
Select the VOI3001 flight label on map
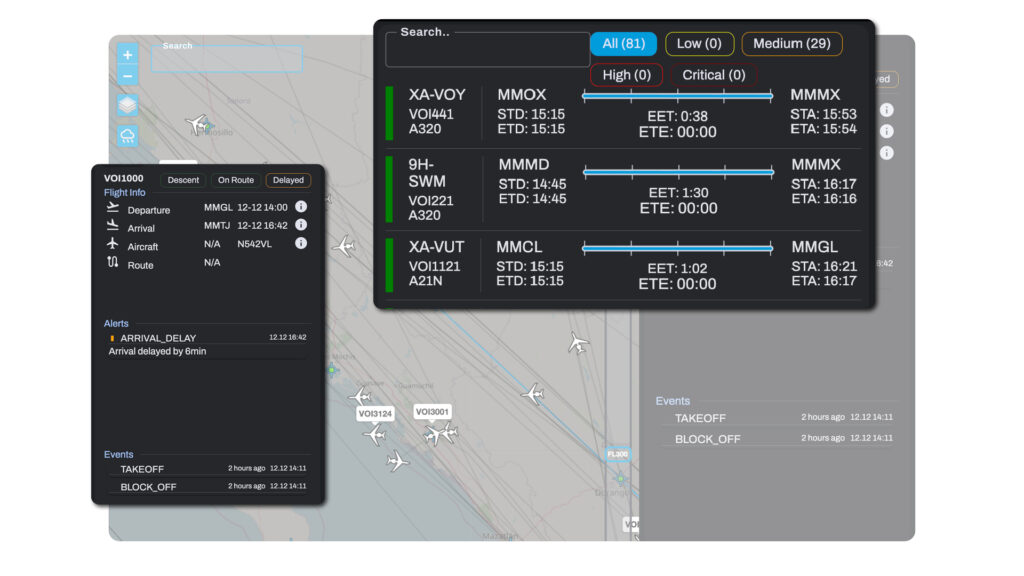[433, 411]
